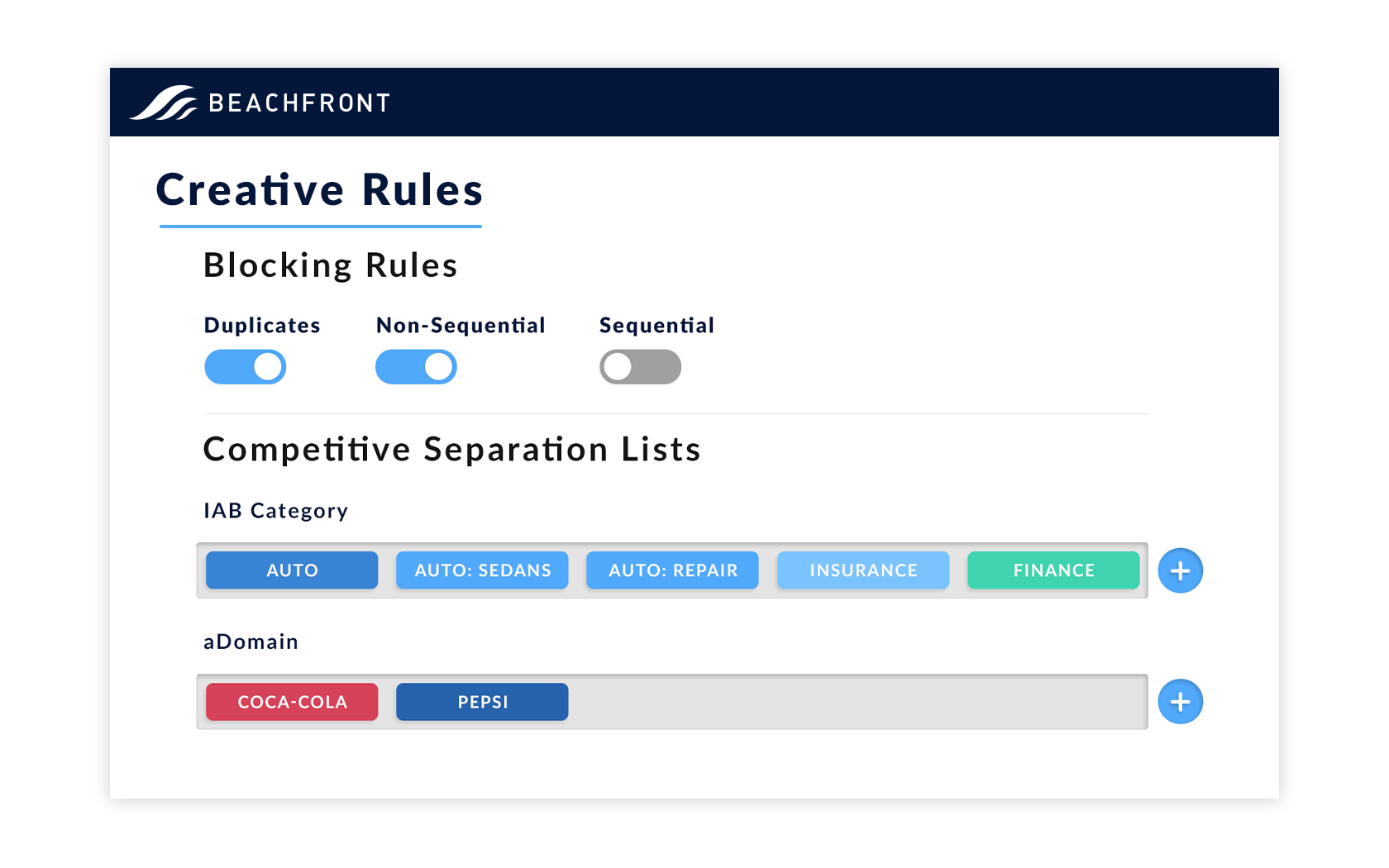
Task: Select the red COCA-COLA domain tag
Action: [292, 702]
